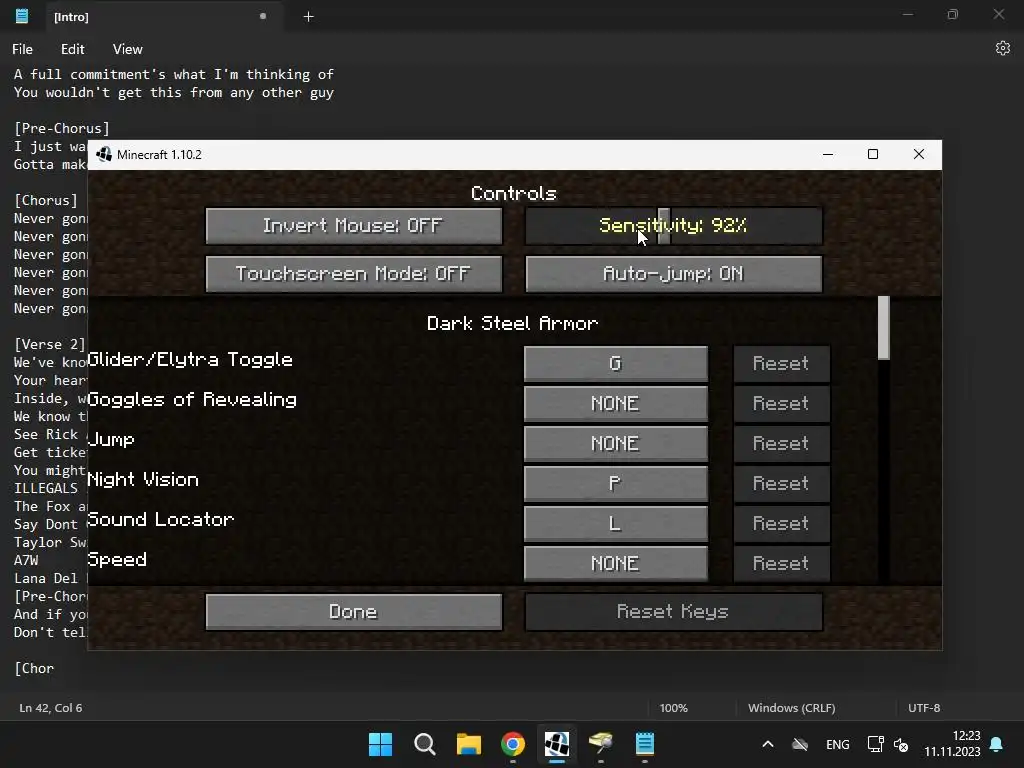This screenshot has height=768, width=1024.
Task: Open the Windows Start menu
Action: point(380,744)
